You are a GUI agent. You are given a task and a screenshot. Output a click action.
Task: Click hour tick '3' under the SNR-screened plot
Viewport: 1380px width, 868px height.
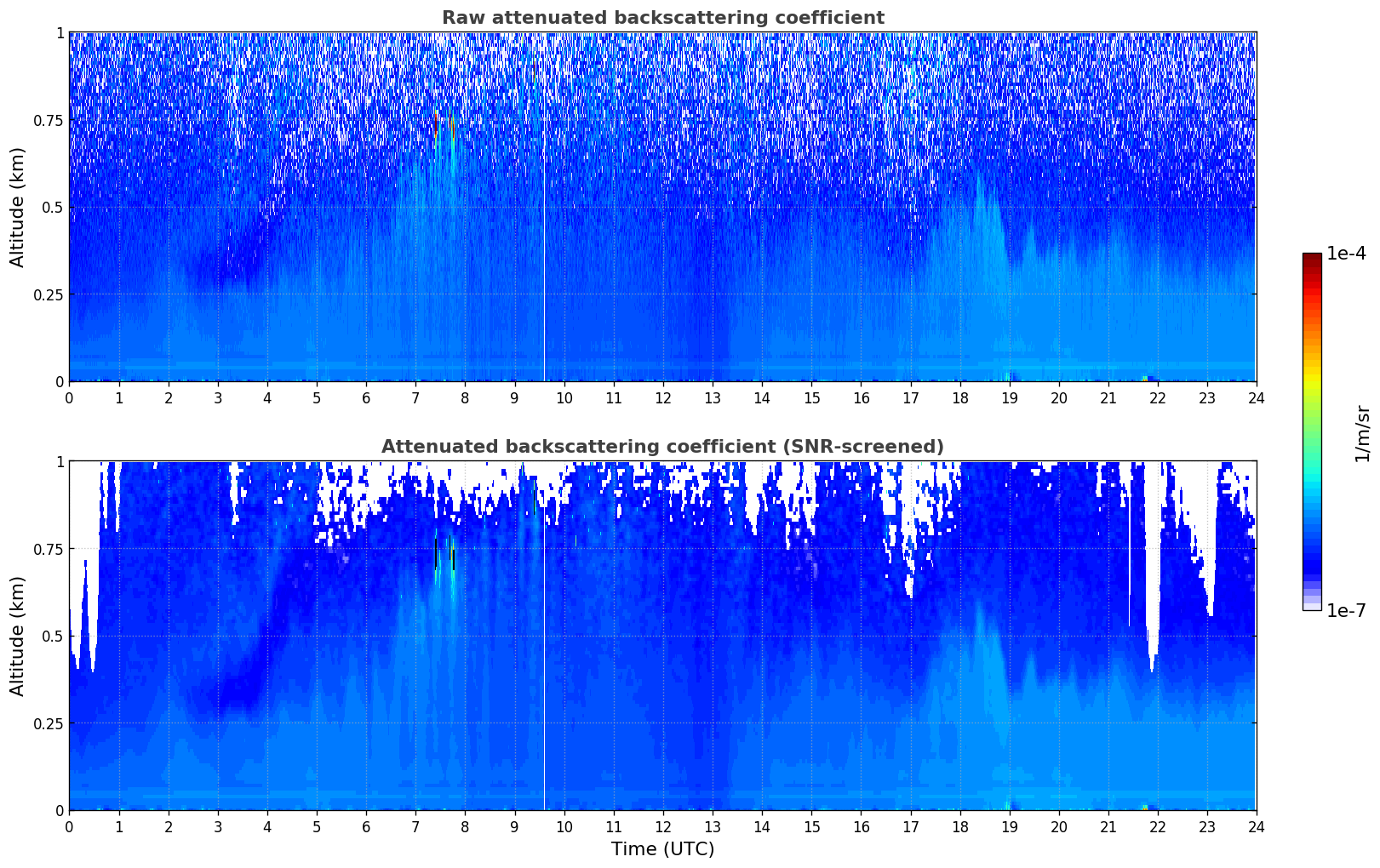point(218,826)
